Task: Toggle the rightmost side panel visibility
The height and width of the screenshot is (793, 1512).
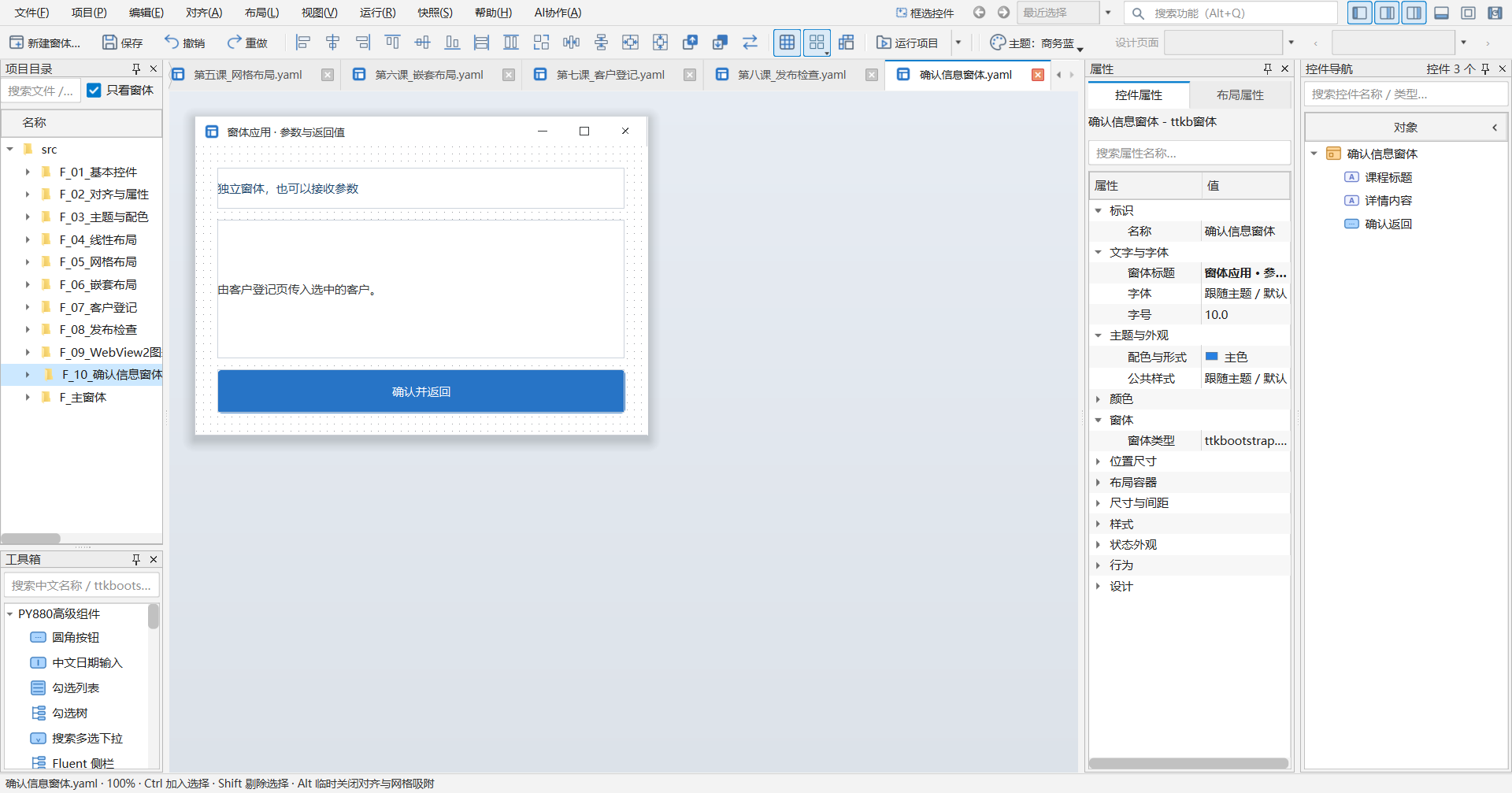Action: click(x=1414, y=13)
